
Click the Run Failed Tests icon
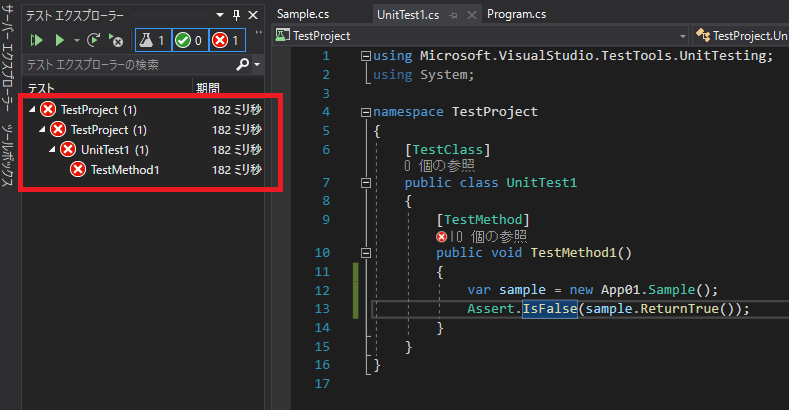click(x=116, y=41)
